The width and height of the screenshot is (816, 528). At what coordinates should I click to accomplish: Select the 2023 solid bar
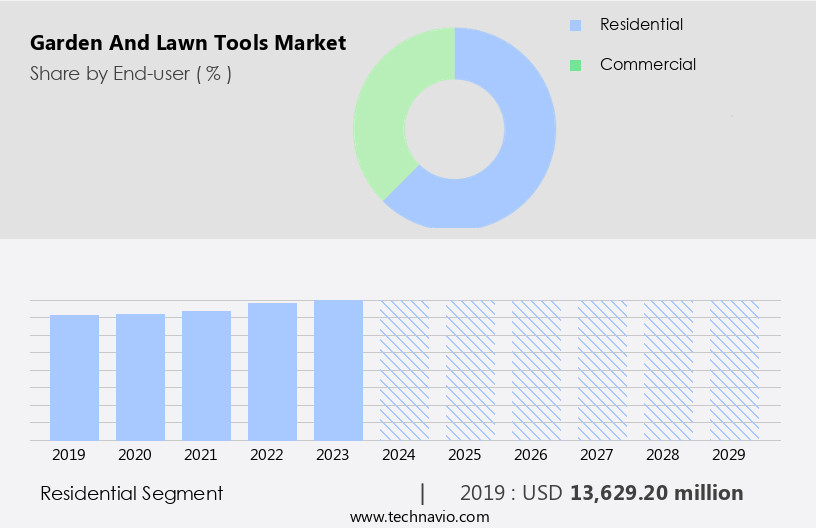(339, 370)
